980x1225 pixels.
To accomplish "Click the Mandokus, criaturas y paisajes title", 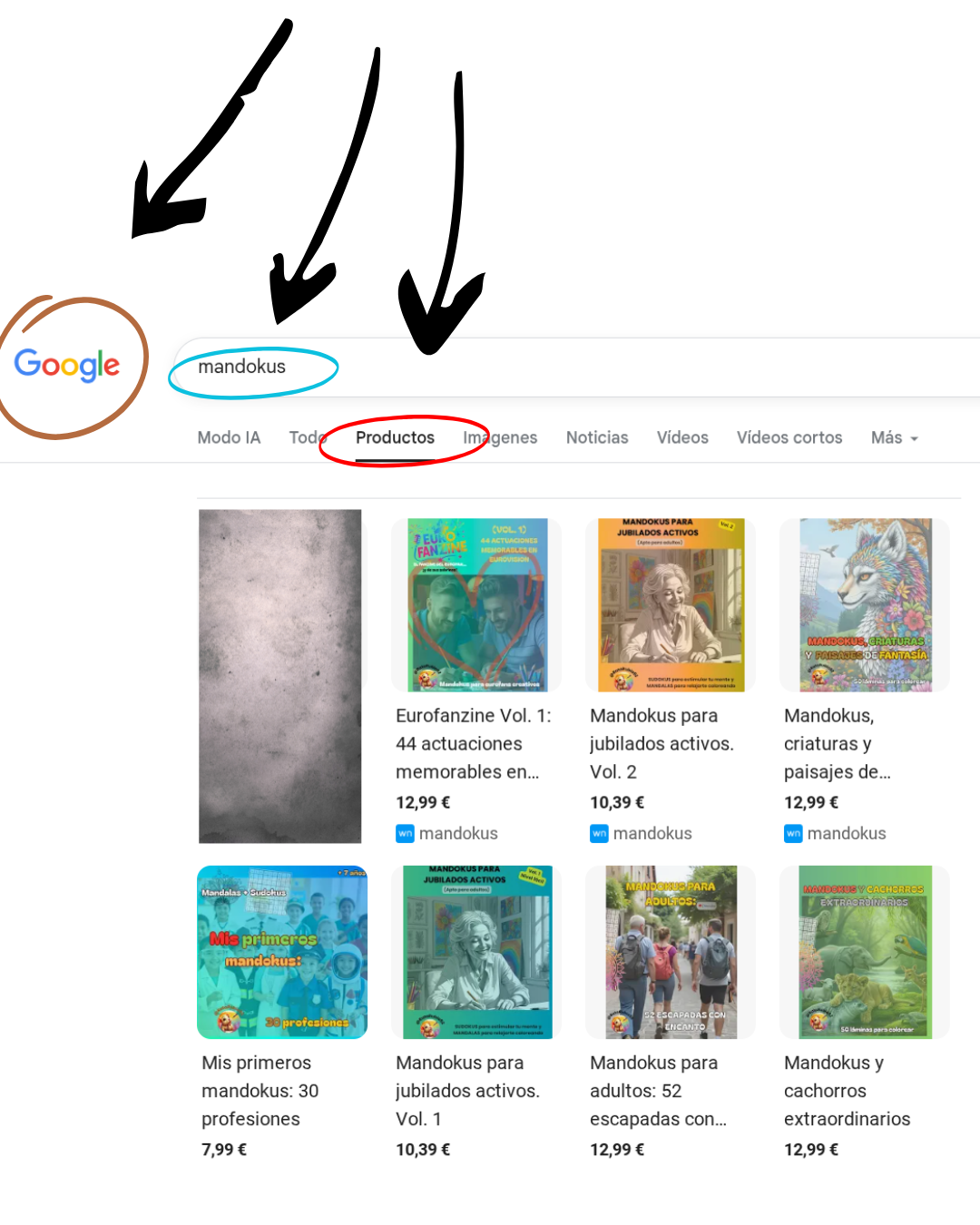I will [x=838, y=743].
